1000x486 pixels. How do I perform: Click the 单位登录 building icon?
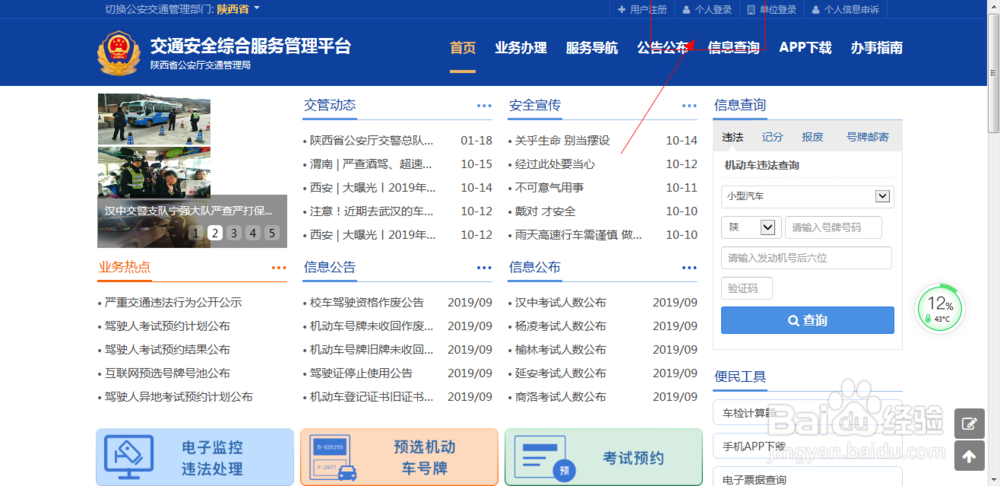click(751, 10)
